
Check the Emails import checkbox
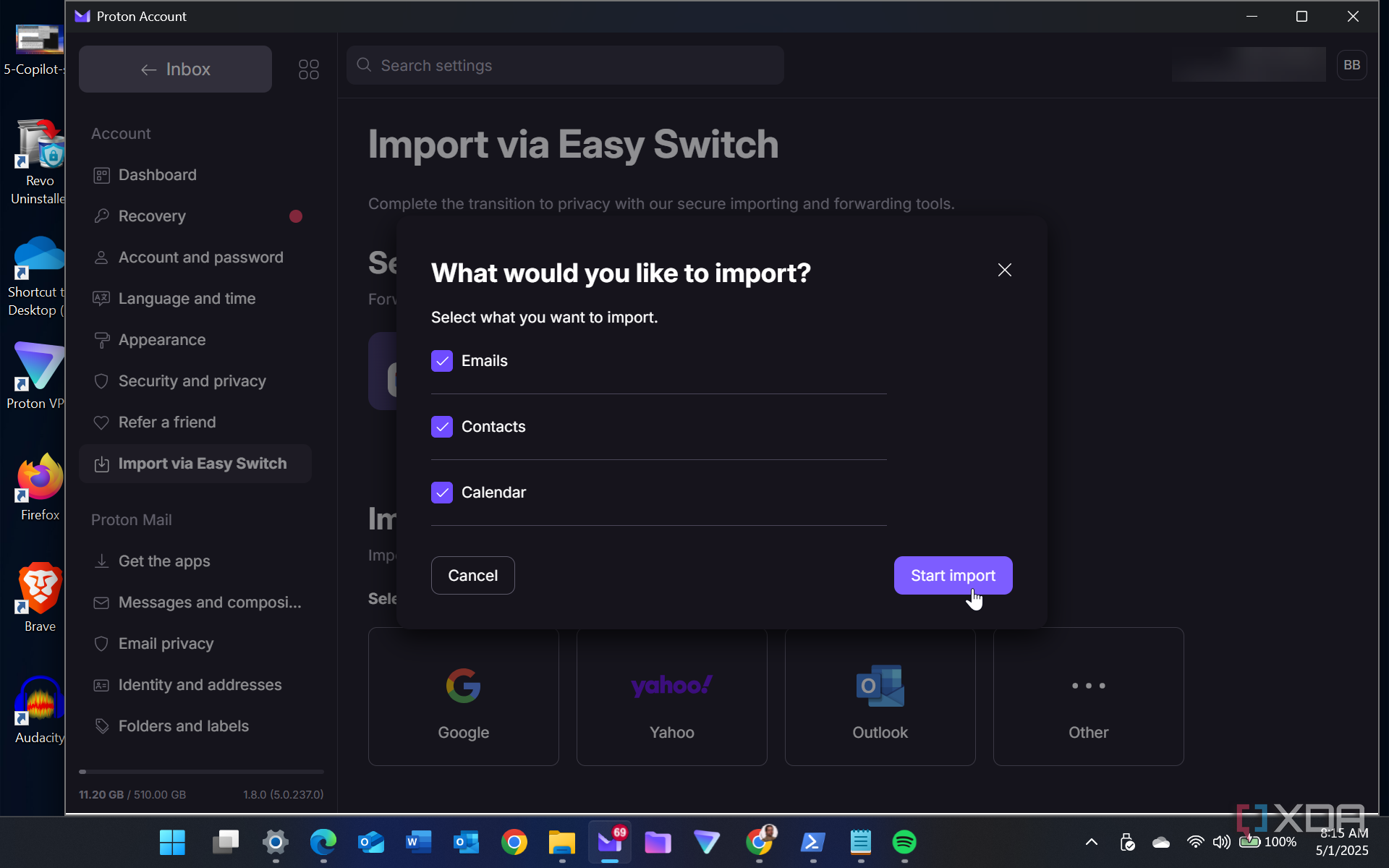(442, 361)
